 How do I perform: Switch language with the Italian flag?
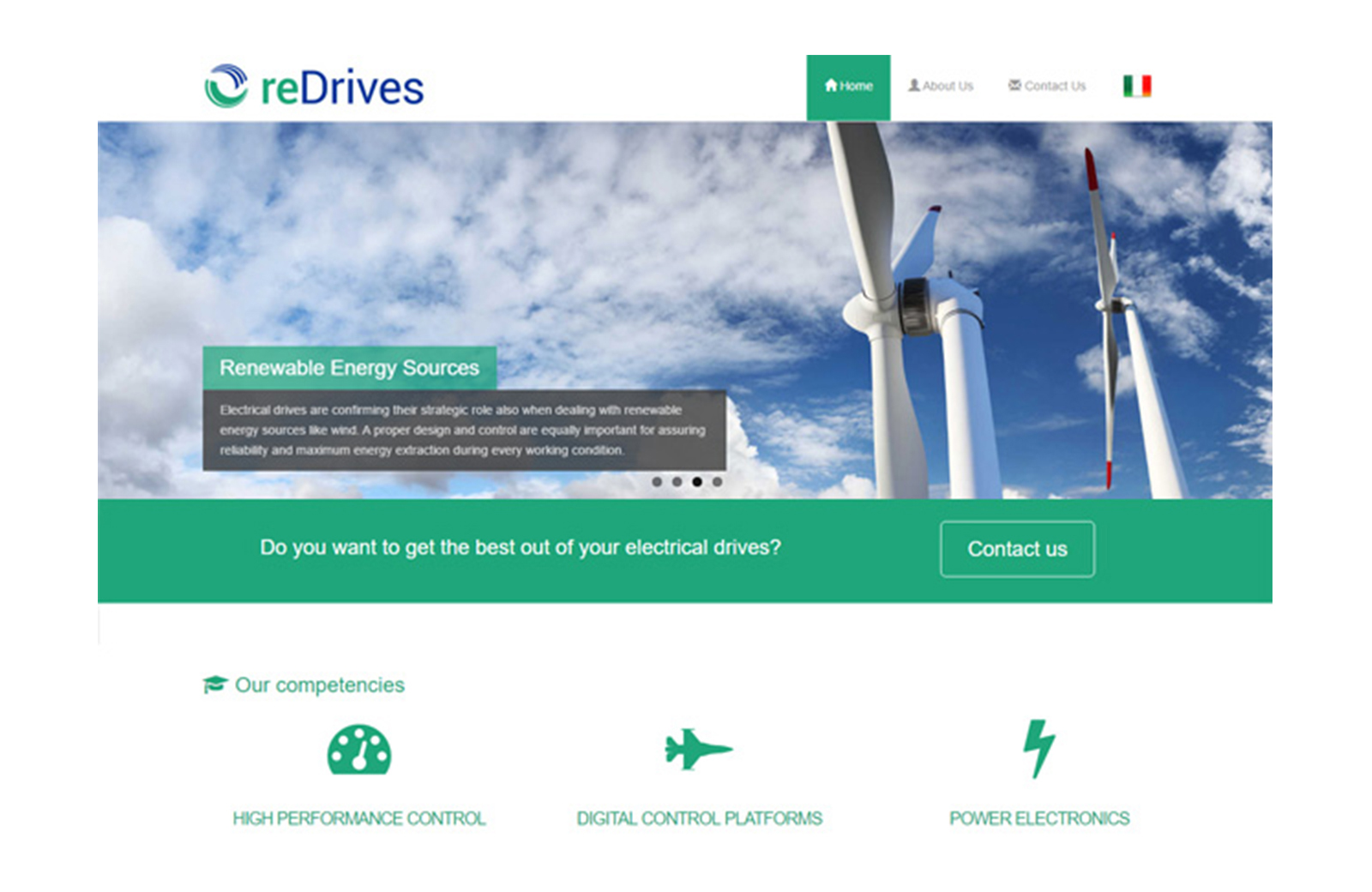click(x=1137, y=86)
